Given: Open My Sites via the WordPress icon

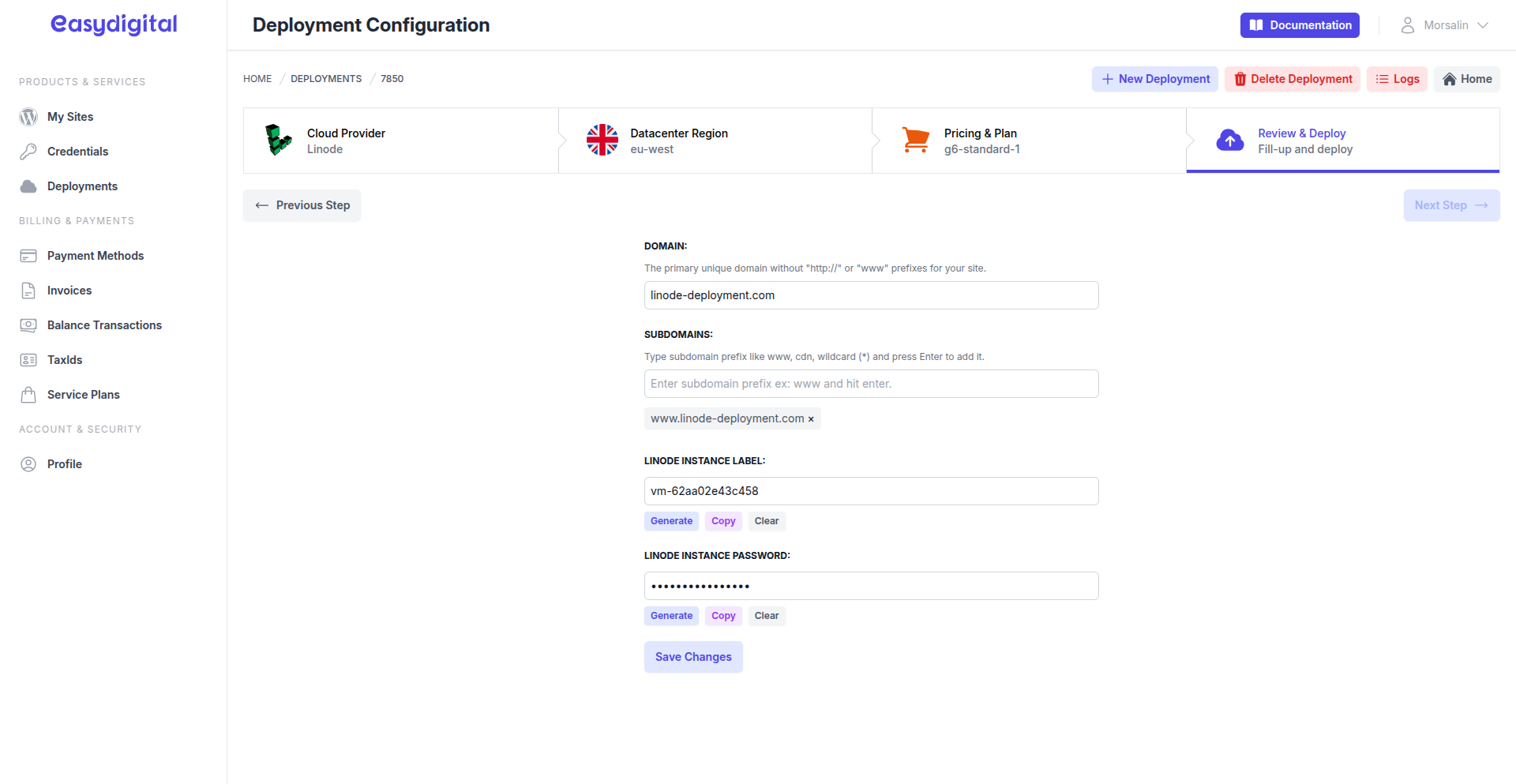Looking at the screenshot, I should [28, 117].
